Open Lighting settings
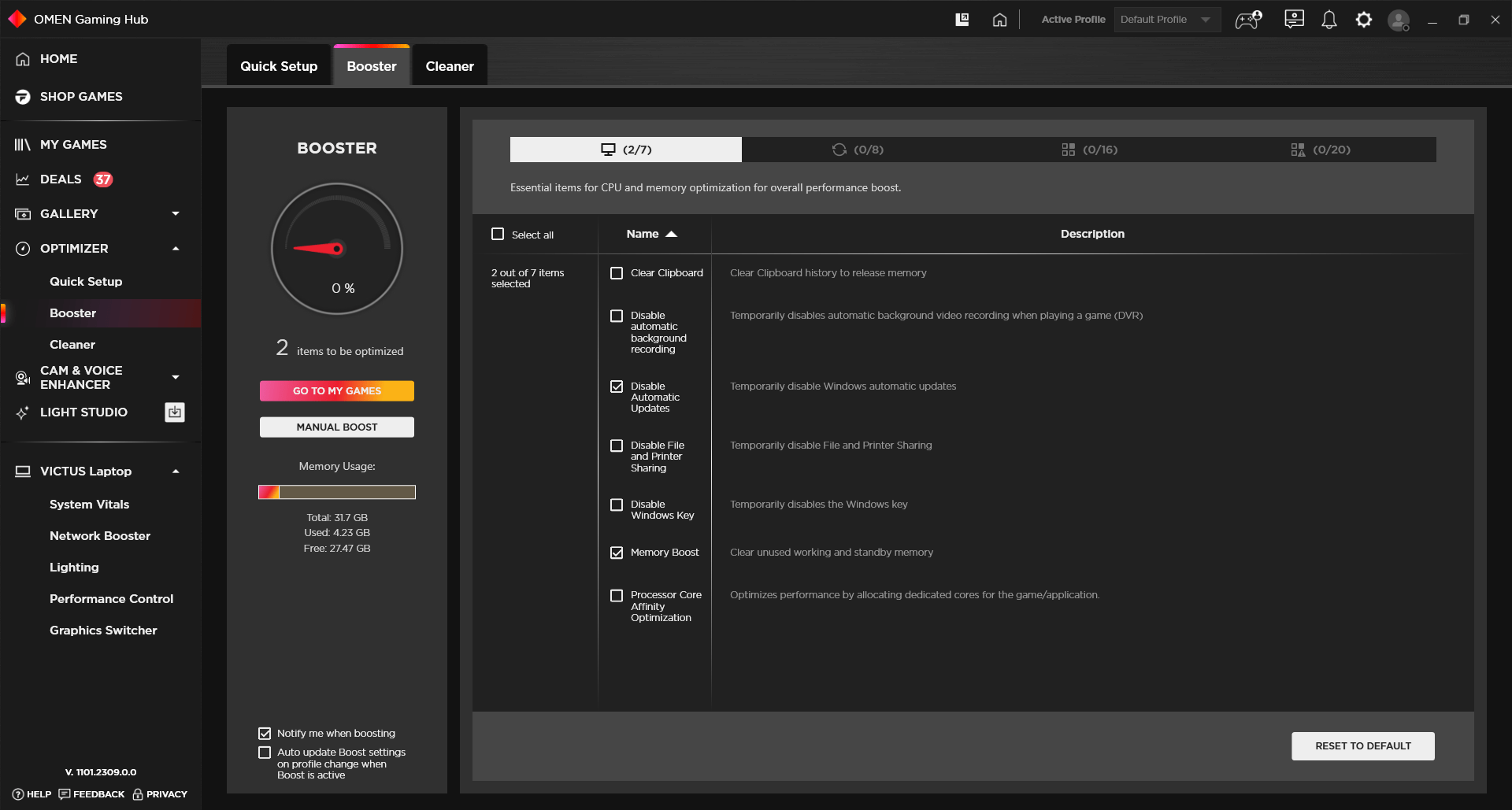Image resolution: width=1512 pixels, height=810 pixels. click(74, 568)
